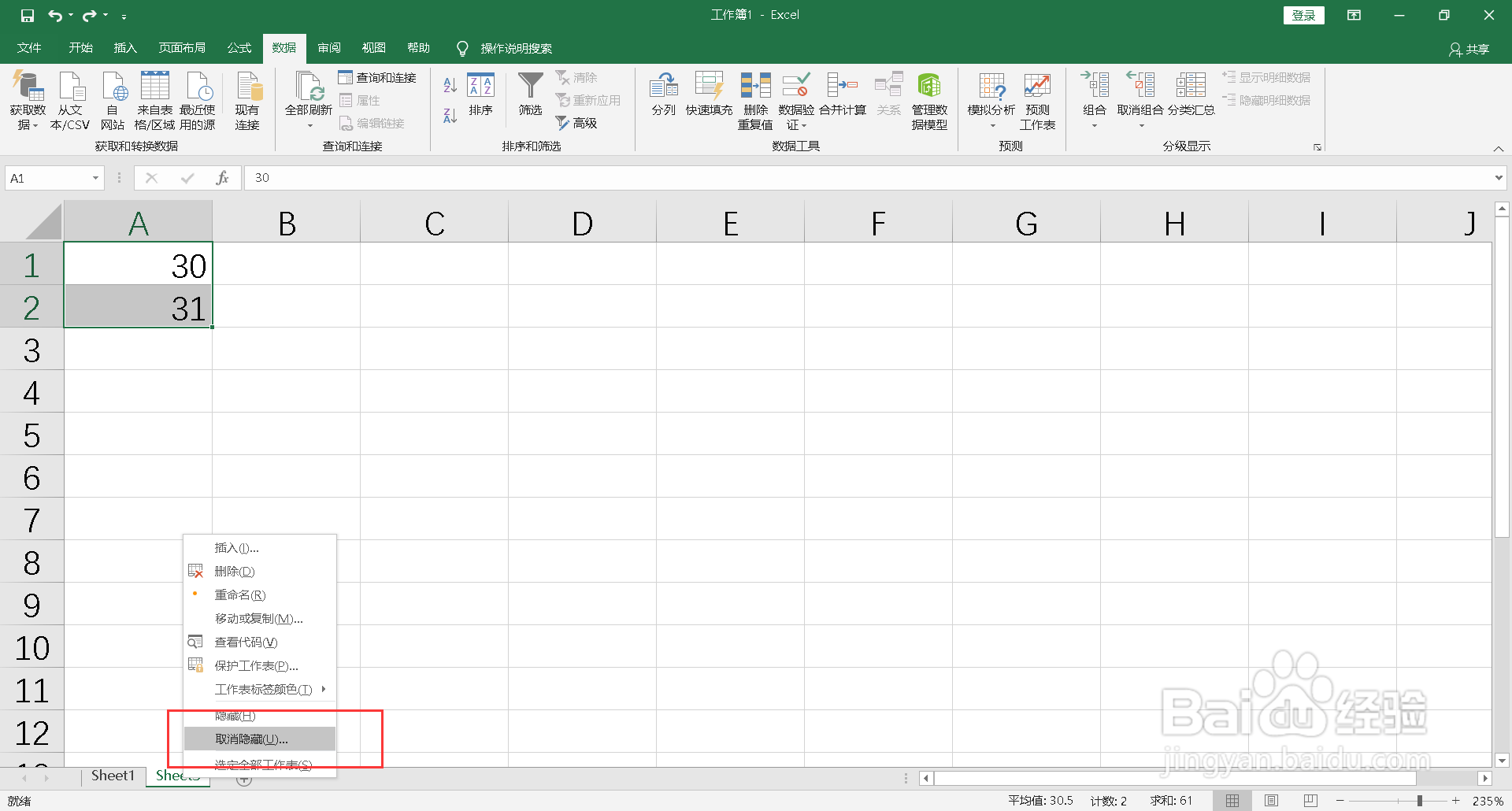Choose 保护工作表(P)... from menu
1512x811 pixels.
point(260,666)
